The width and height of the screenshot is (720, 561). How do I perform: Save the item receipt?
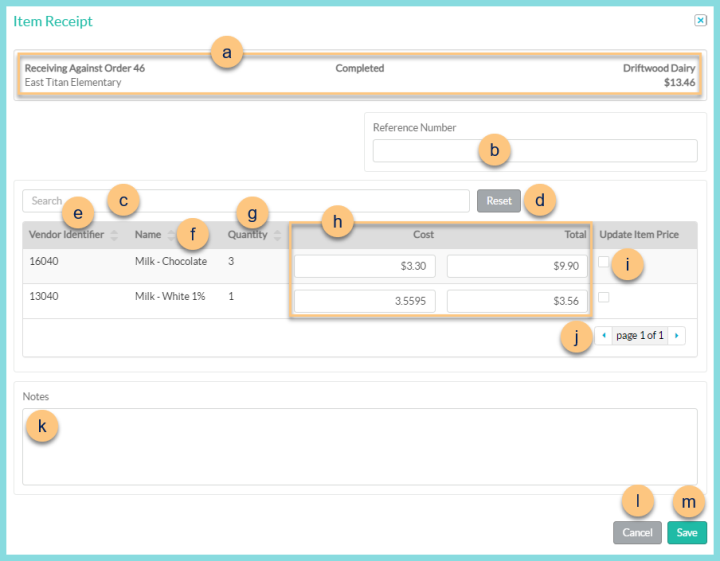[686, 533]
